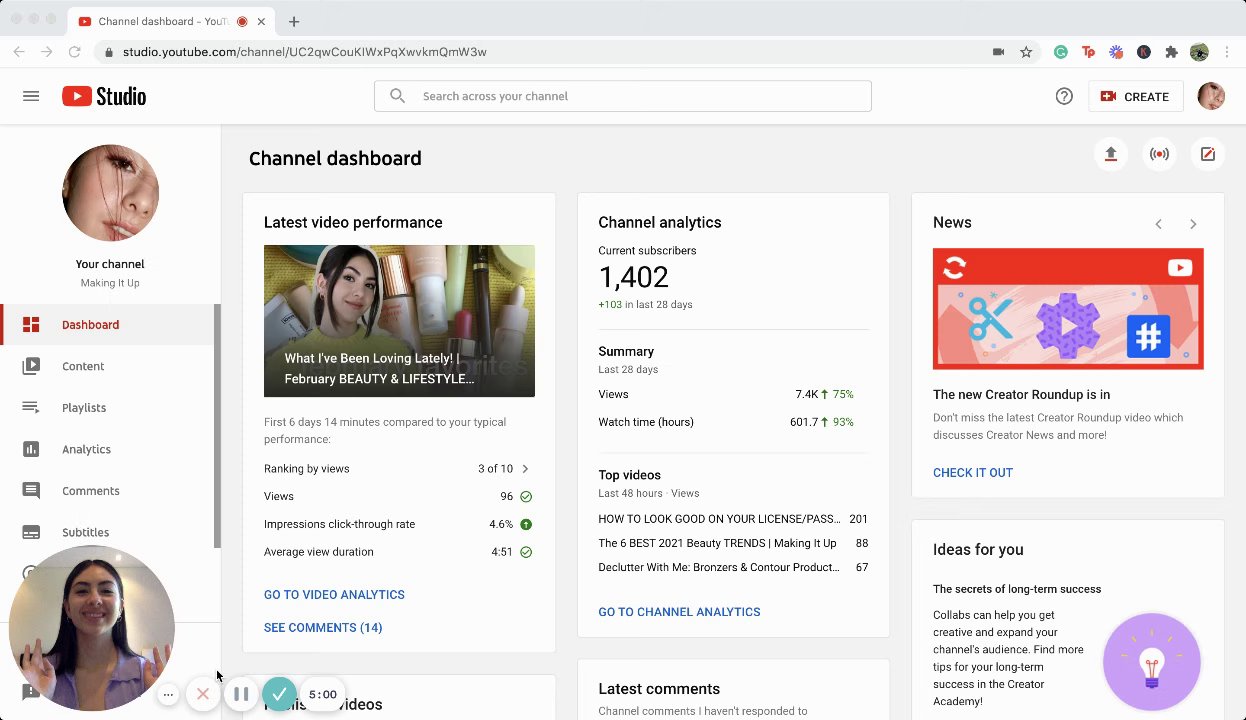Click the Creator Roundup news banner

click(1068, 309)
